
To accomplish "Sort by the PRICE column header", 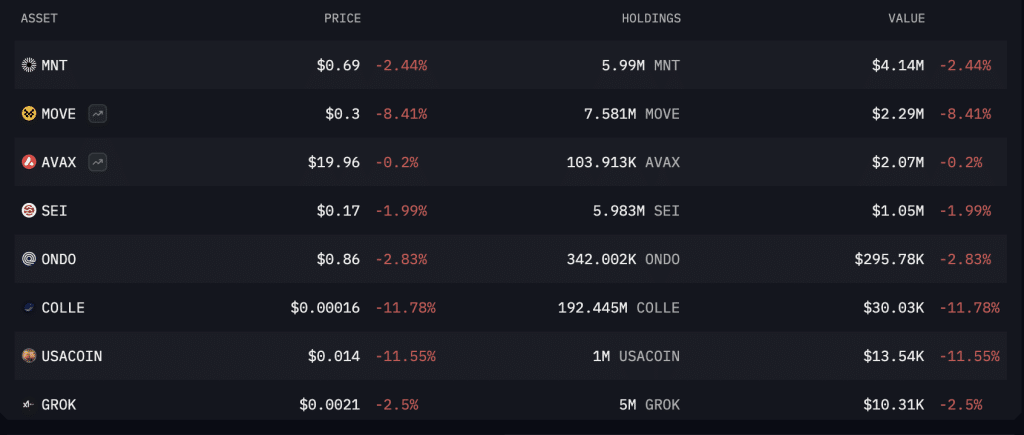I will pos(342,18).
